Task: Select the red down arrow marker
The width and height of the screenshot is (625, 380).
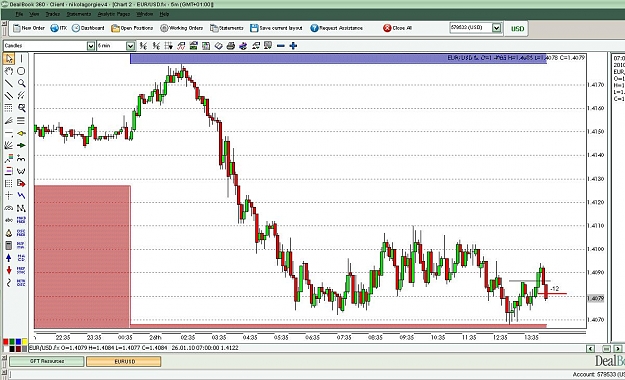Action: 9,270
